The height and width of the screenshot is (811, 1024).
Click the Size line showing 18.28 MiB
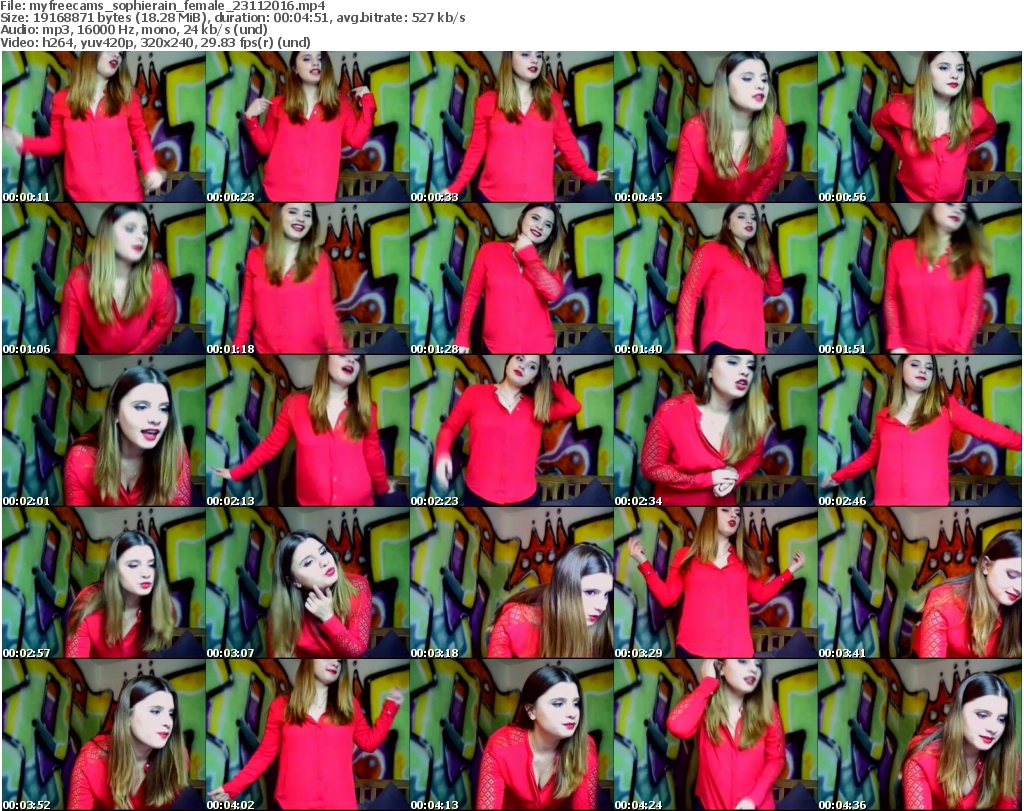pyautogui.click(x=232, y=18)
